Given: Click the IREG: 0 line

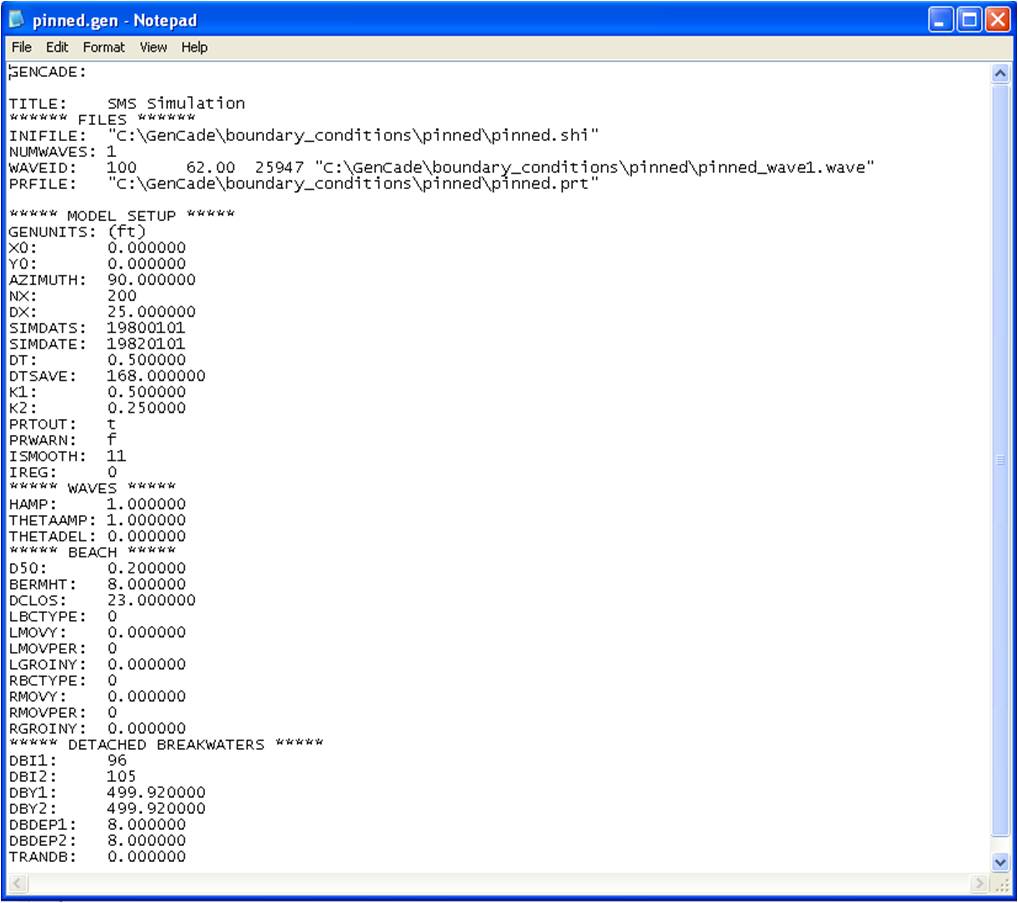Looking at the screenshot, I should tap(63, 472).
